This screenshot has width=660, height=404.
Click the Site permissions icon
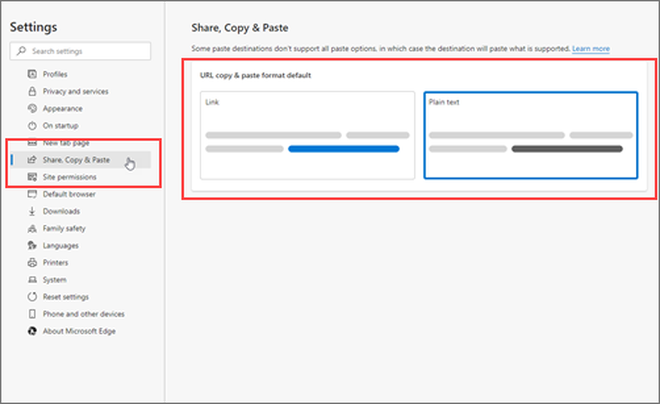tap(32, 177)
